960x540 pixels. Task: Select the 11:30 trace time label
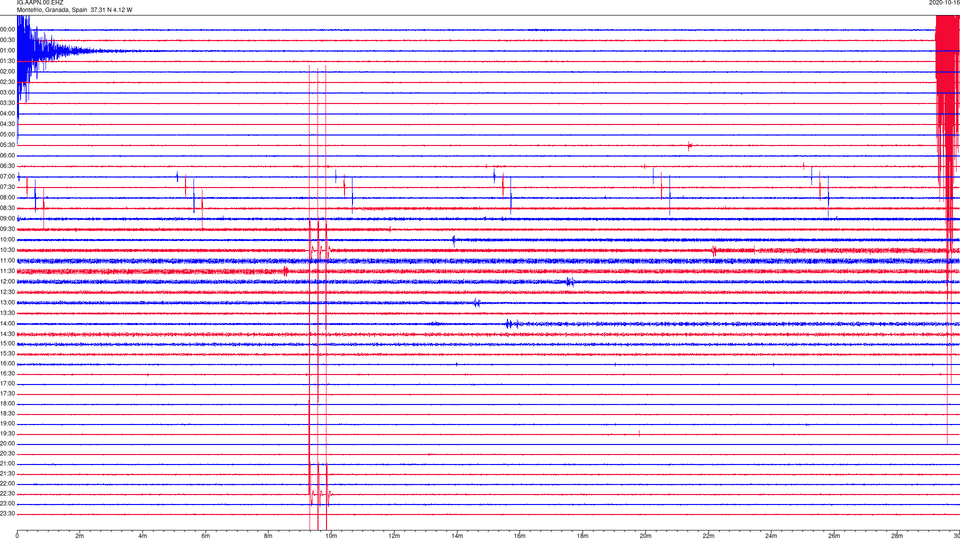pos(8,271)
